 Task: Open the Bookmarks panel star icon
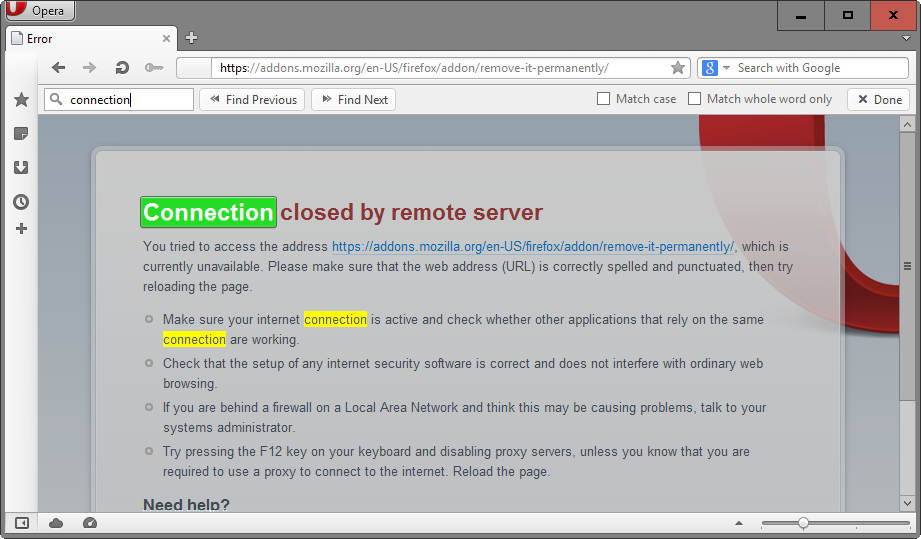click(x=22, y=100)
